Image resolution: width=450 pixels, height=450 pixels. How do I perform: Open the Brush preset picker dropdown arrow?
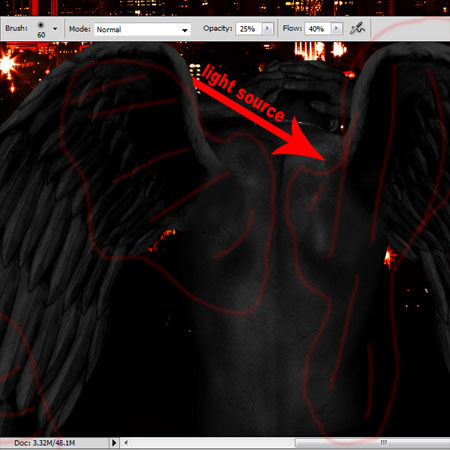point(55,29)
